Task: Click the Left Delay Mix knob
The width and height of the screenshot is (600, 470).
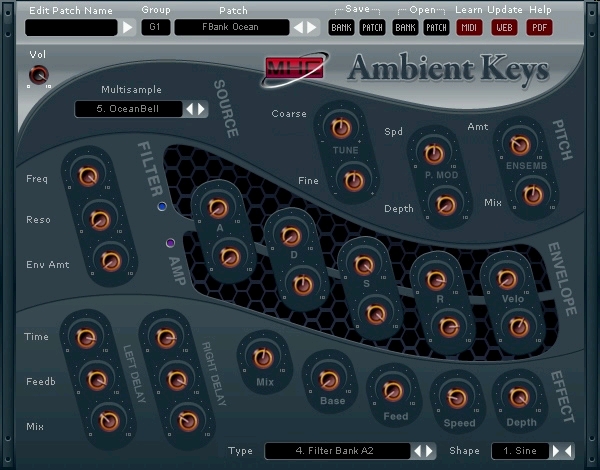Action: click(109, 421)
